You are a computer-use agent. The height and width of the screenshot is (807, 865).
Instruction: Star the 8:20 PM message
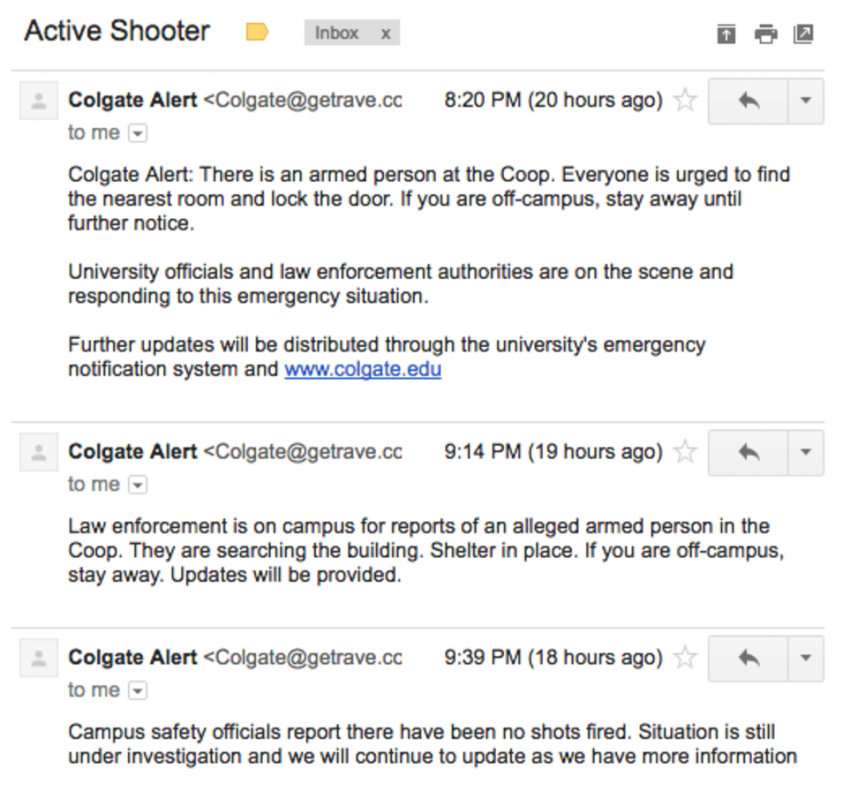click(x=685, y=100)
